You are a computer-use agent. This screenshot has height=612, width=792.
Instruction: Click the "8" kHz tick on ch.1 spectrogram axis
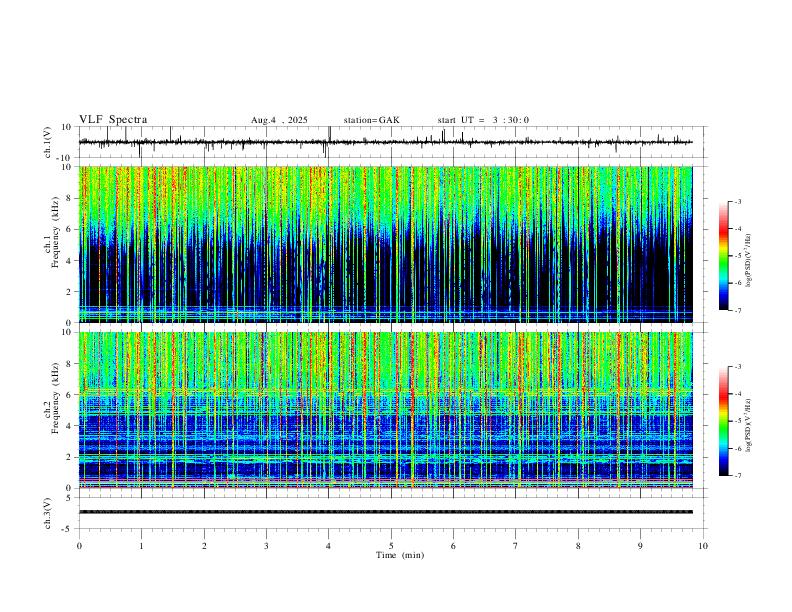tap(69, 198)
